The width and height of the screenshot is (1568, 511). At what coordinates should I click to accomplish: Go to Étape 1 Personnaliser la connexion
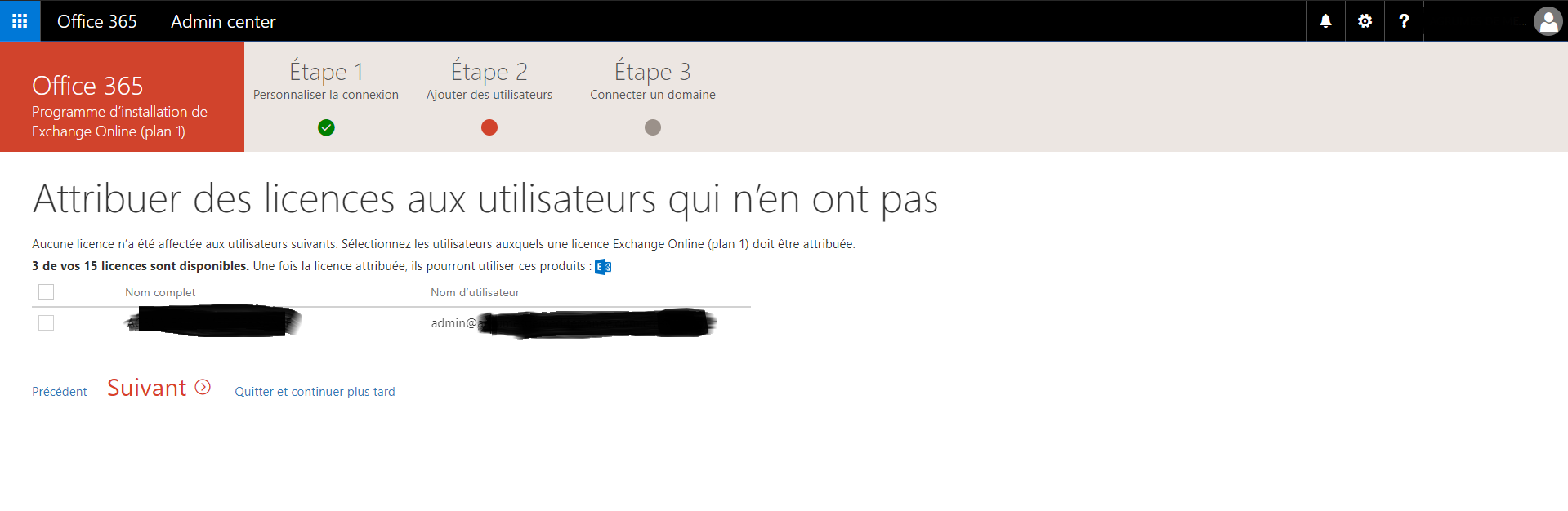326,81
